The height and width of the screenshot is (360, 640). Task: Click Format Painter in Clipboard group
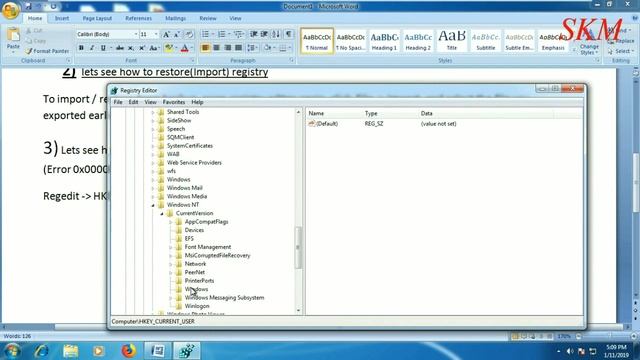click(47, 51)
